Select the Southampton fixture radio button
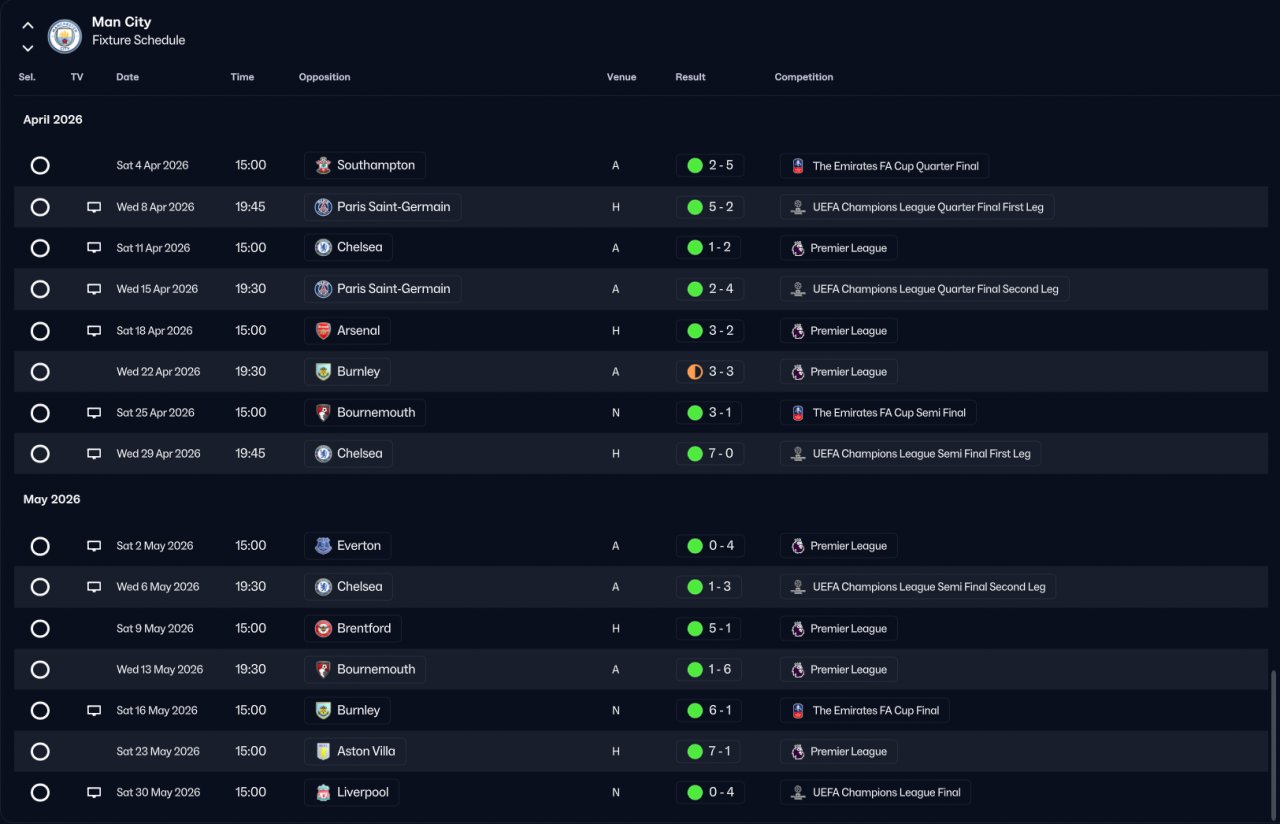Image resolution: width=1280 pixels, height=824 pixels. (40, 166)
